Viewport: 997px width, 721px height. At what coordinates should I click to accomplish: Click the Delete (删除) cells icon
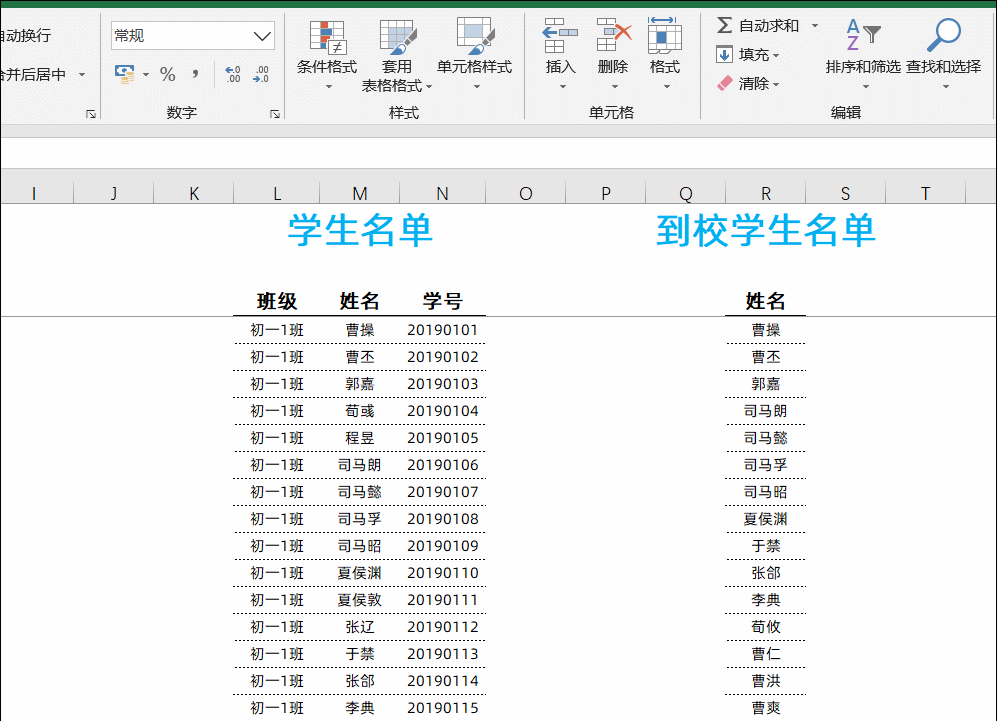[x=613, y=37]
